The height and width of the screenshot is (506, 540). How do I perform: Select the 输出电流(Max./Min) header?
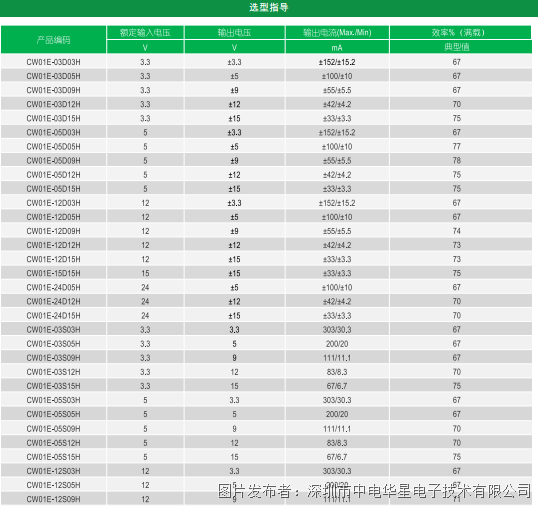337,33
